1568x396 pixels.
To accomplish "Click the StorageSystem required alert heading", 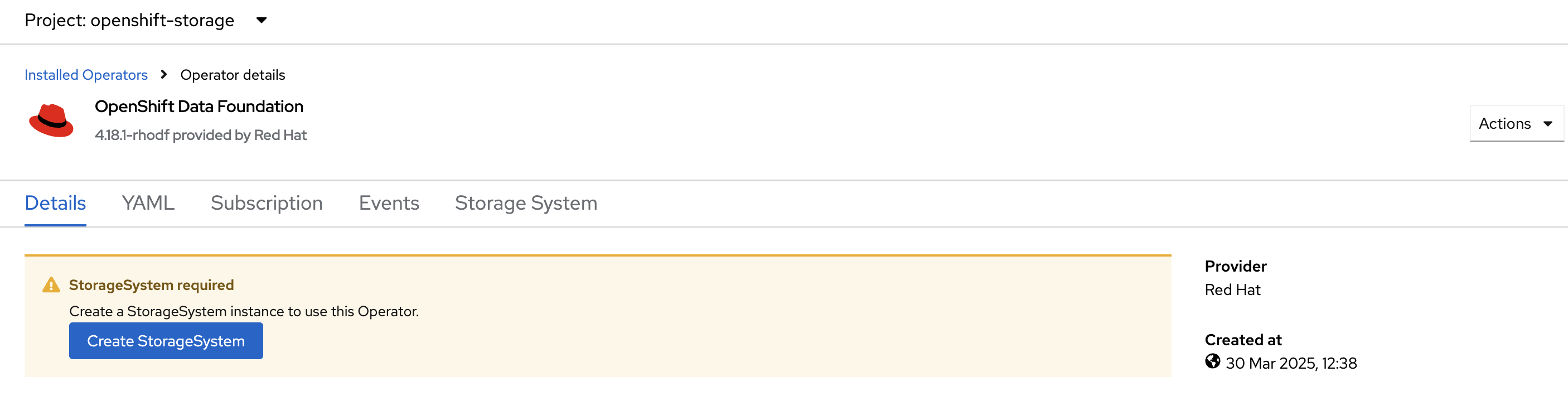I will (x=151, y=285).
